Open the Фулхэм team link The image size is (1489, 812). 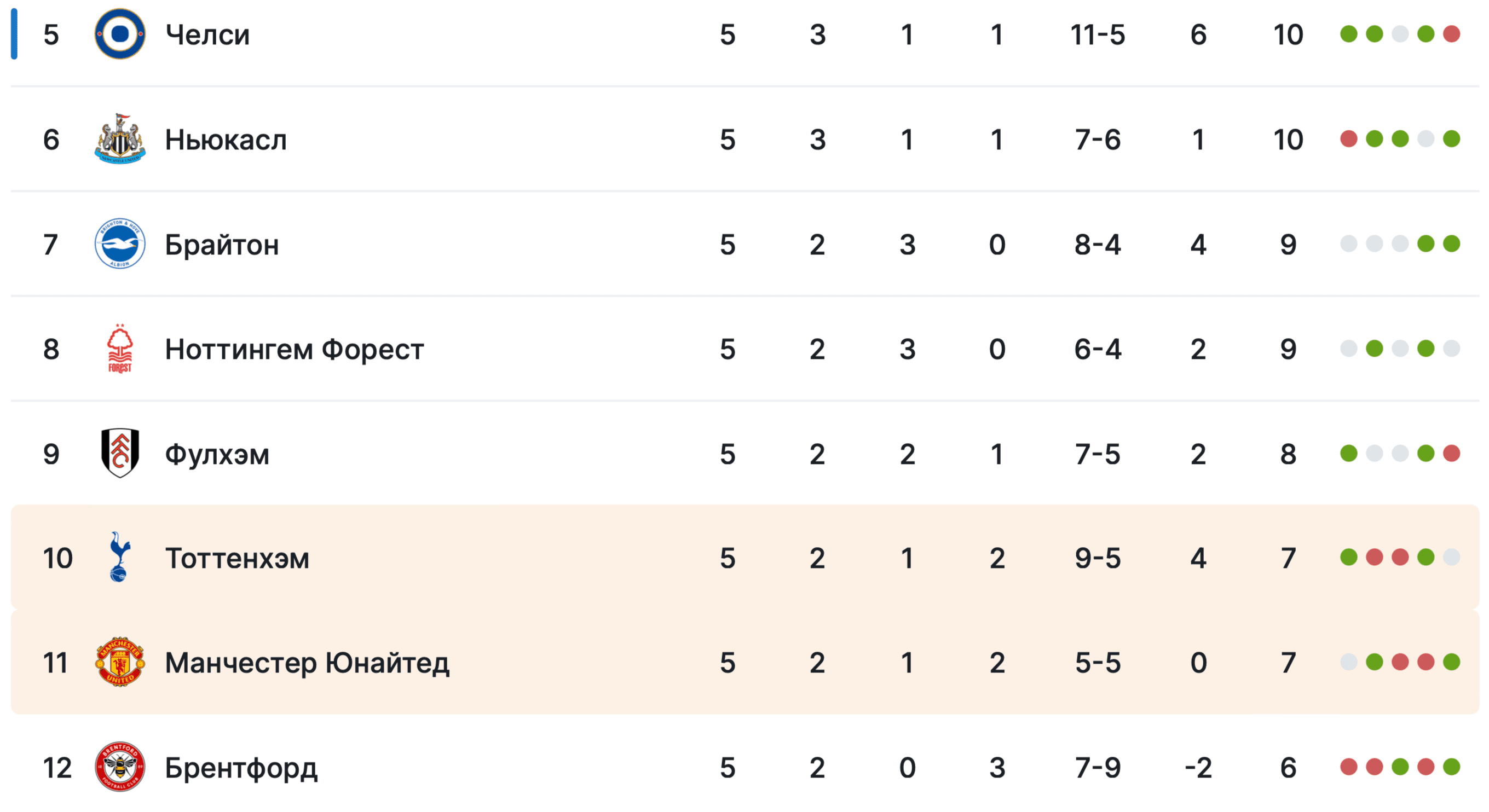(x=217, y=454)
